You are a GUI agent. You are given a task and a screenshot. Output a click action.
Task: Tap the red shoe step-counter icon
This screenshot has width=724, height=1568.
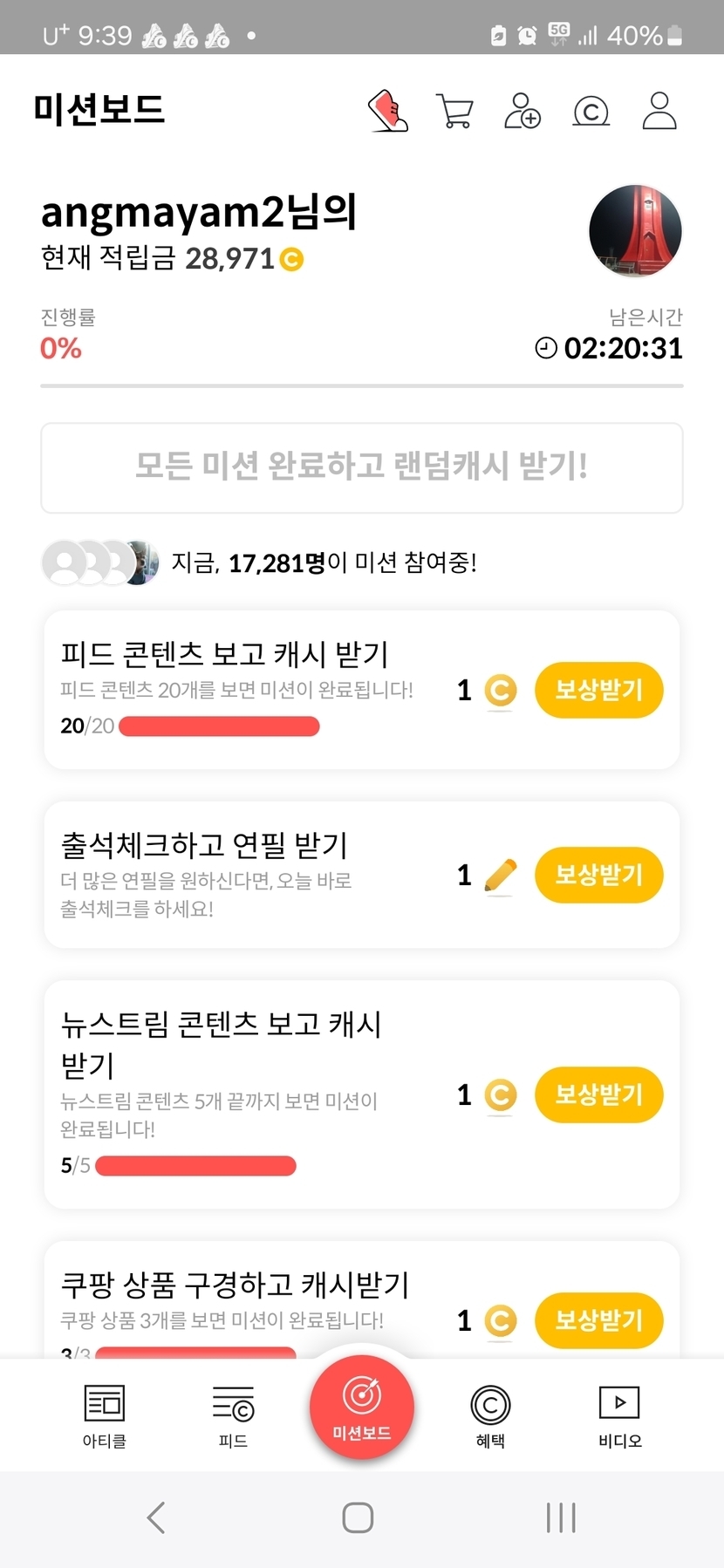(x=388, y=111)
